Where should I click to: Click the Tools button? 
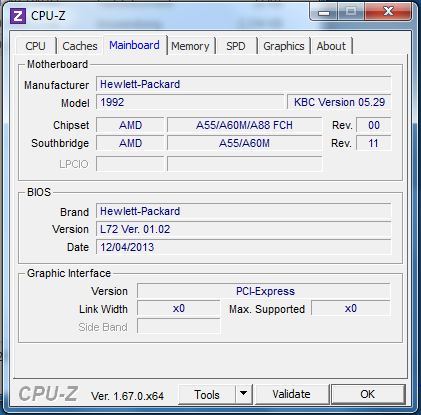pos(207,394)
